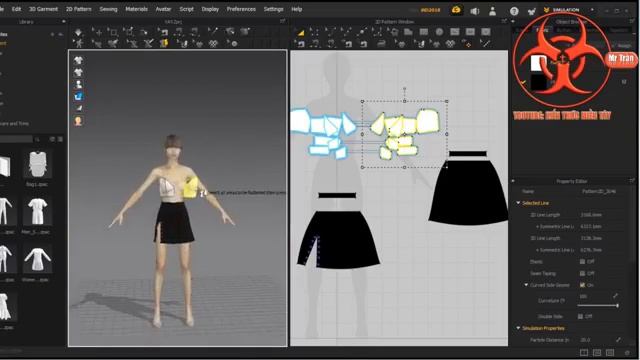Pop out the Property Editor panel

(632, 181)
